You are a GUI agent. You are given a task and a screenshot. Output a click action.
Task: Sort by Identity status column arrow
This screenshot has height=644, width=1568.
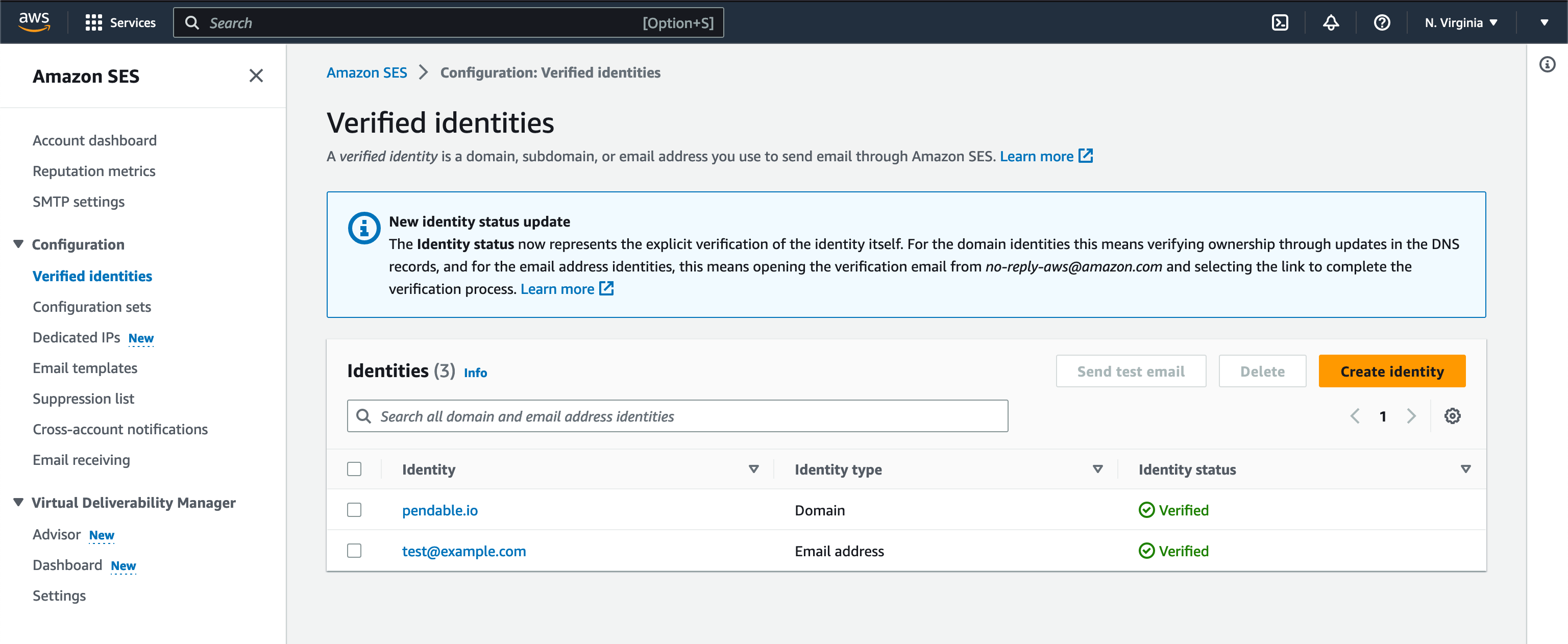pyautogui.click(x=1465, y=468)
